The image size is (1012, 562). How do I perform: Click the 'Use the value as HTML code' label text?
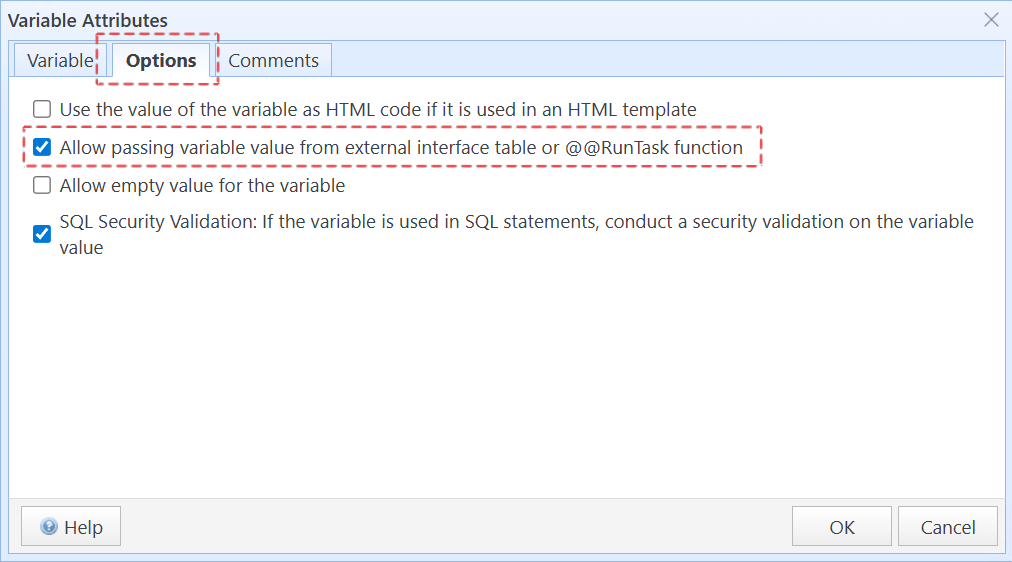click(378, 109)
